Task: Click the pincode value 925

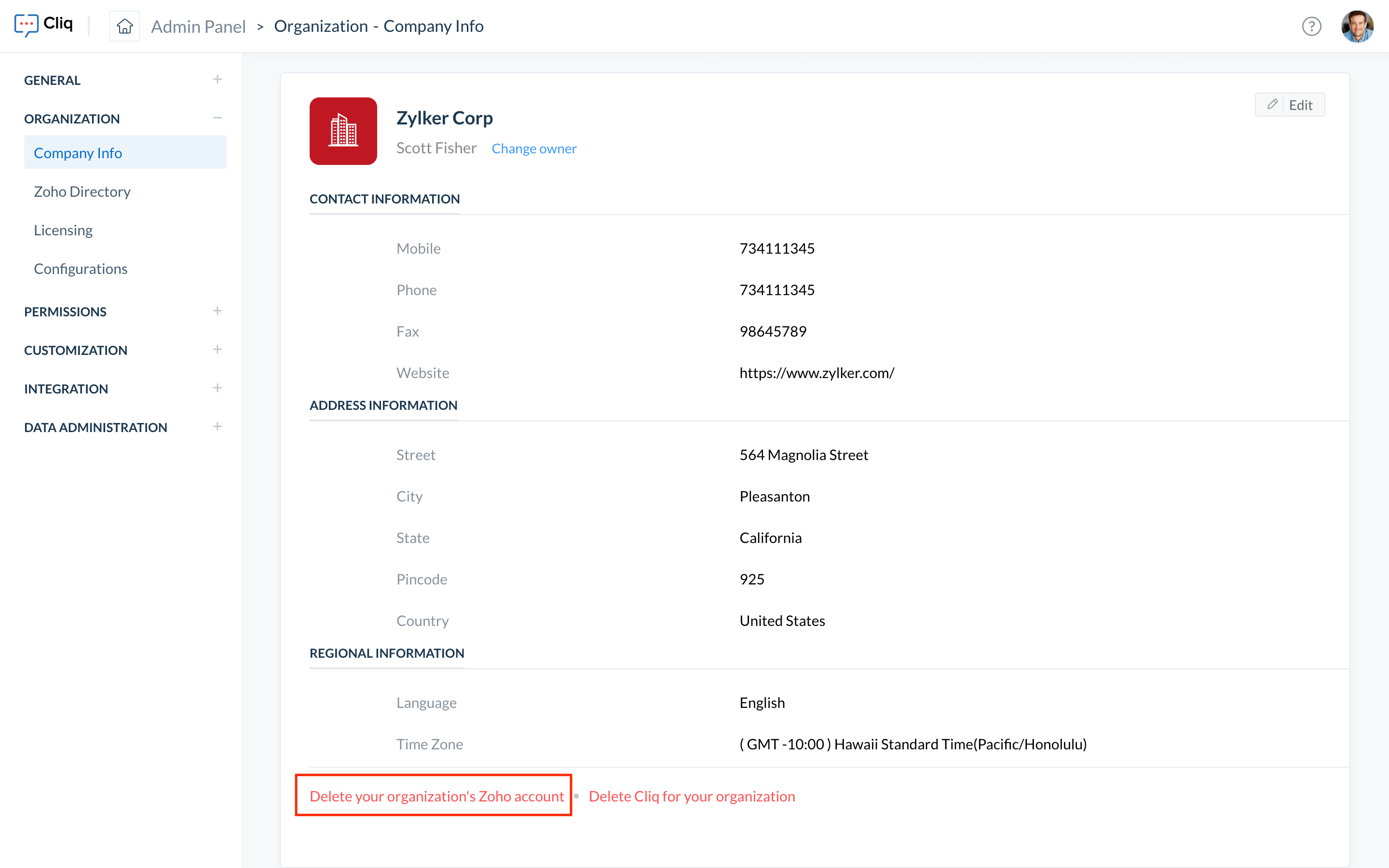Action: pyautogui.click(x=752, y=579)
